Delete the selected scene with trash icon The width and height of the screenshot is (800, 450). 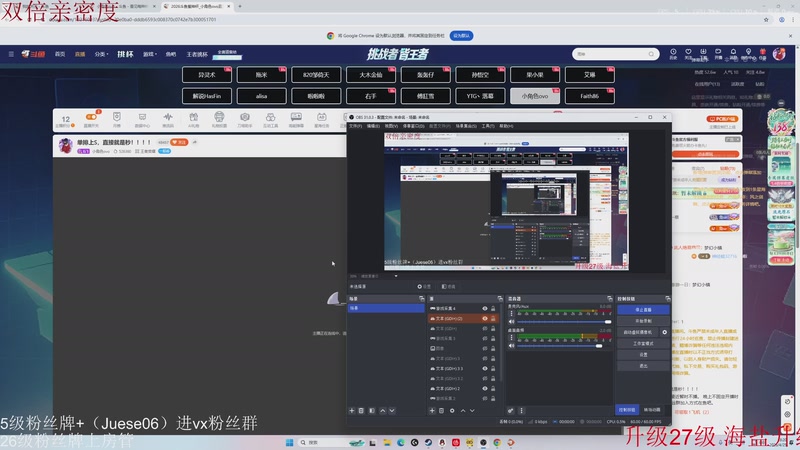point(361,411)
